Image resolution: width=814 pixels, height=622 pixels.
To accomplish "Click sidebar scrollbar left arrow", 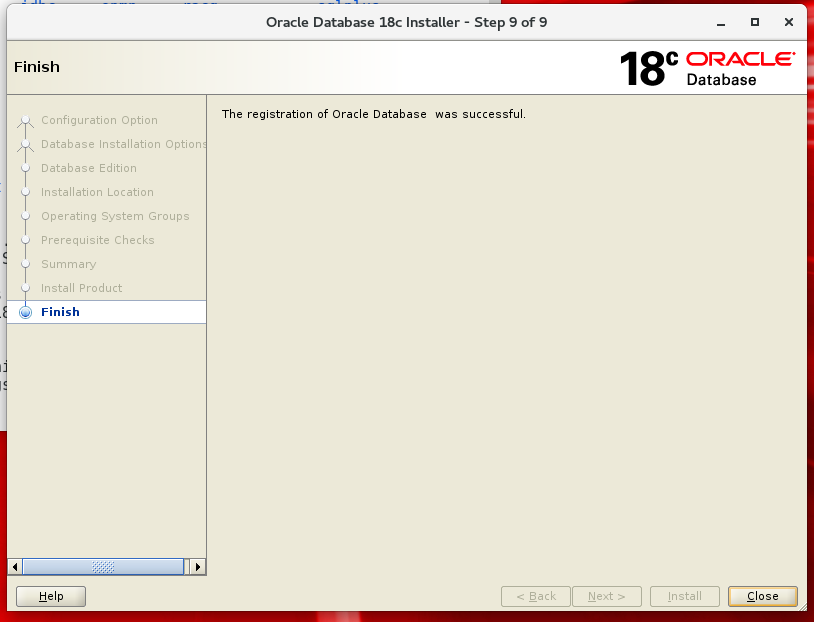I will (15, 566).
